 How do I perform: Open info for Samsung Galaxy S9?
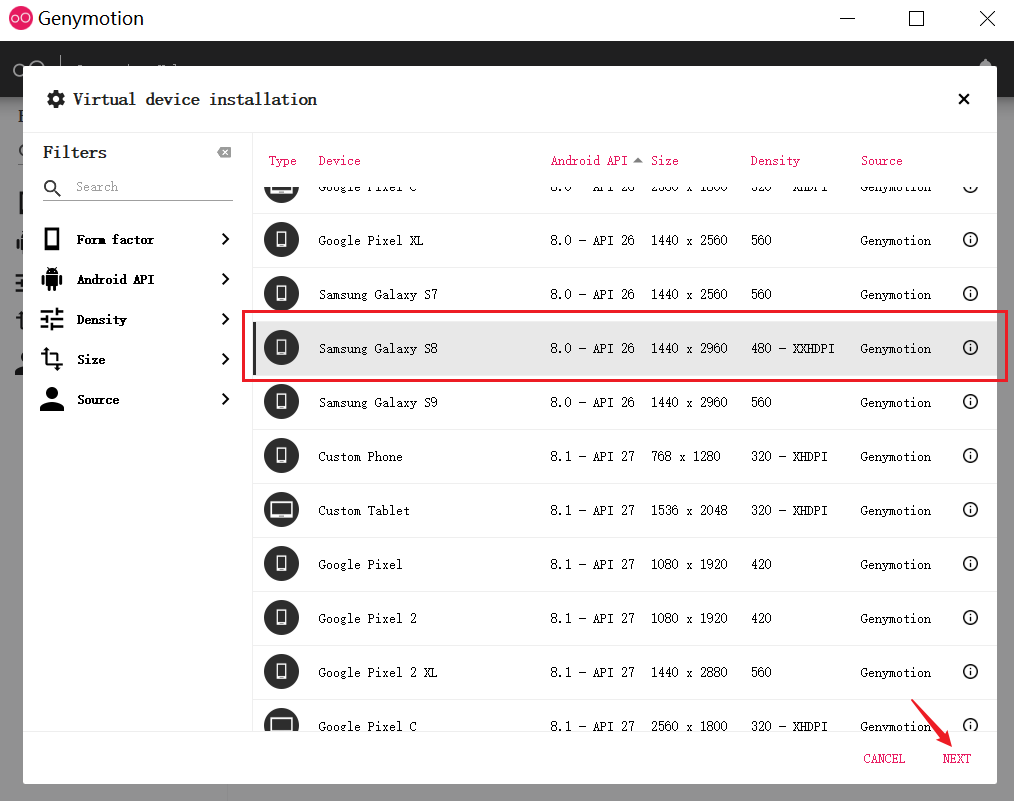point(970,401)
